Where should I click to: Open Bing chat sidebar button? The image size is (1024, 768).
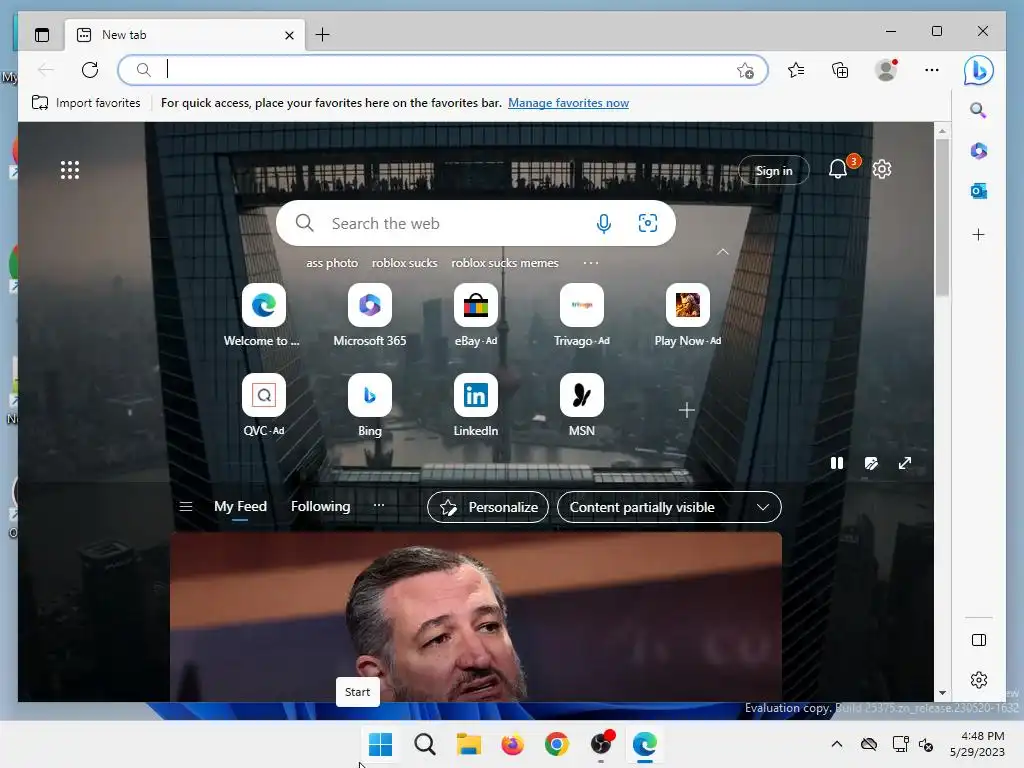(x=978, y=71)
